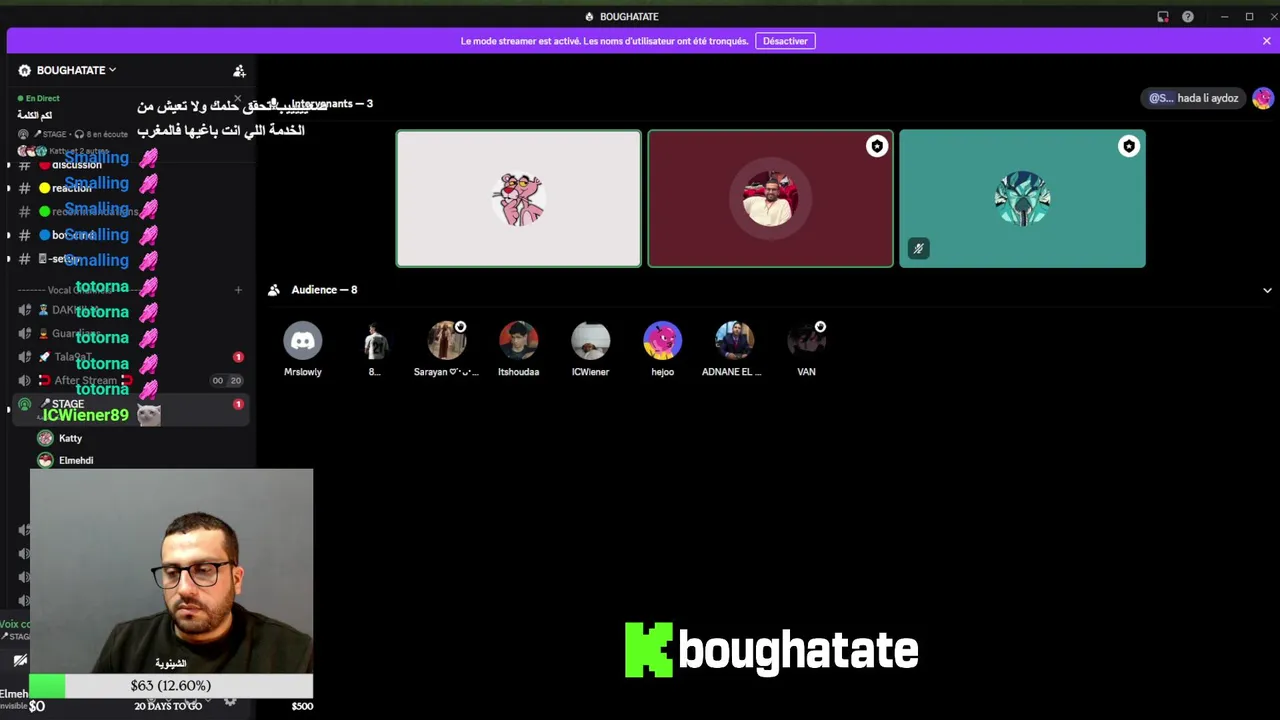
Task: Click the Désactiver streamer mode button
Action: (x=785, y=41)
